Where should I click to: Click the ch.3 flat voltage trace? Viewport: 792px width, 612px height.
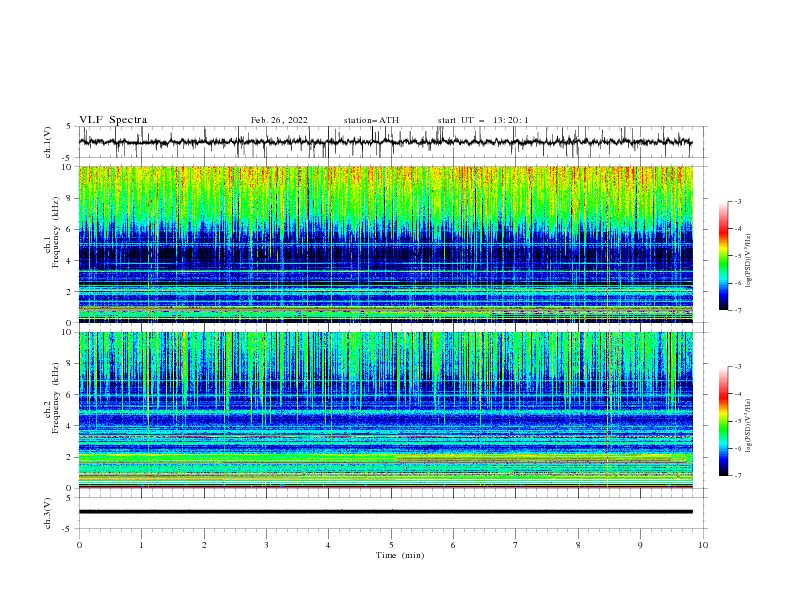(385, 512)
